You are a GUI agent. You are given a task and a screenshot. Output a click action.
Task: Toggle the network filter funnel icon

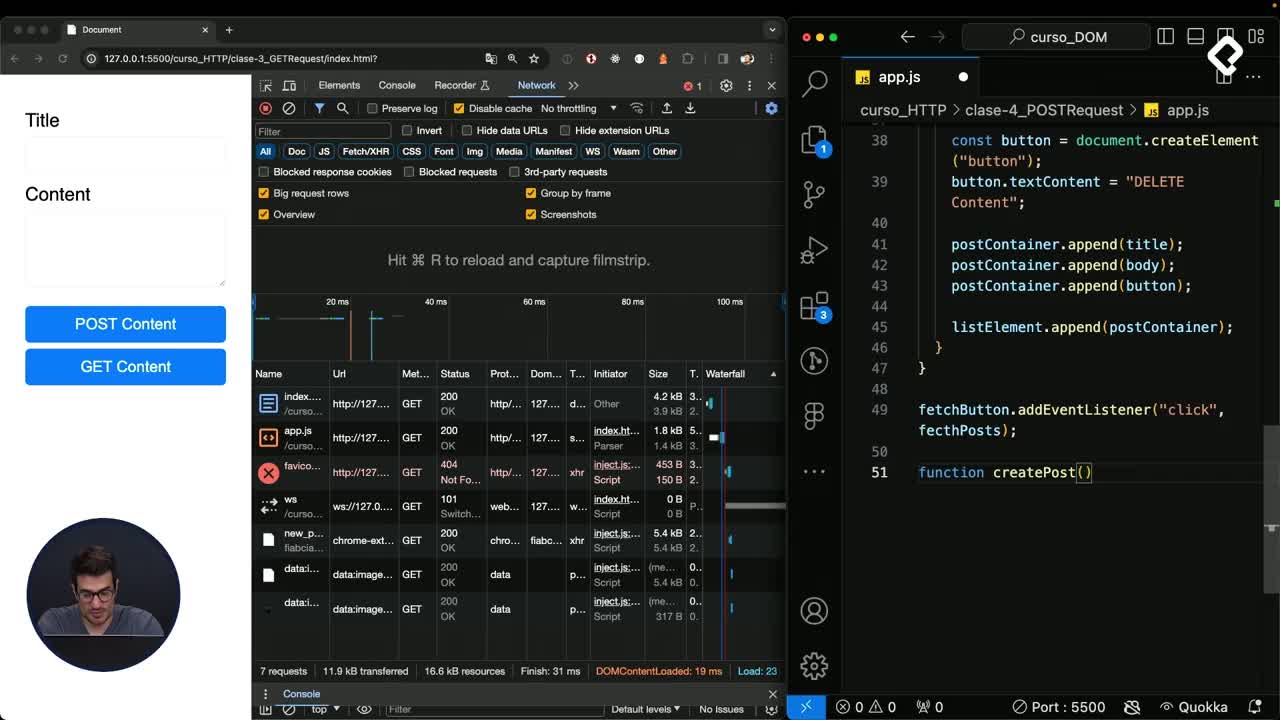(x=319, y=108)
